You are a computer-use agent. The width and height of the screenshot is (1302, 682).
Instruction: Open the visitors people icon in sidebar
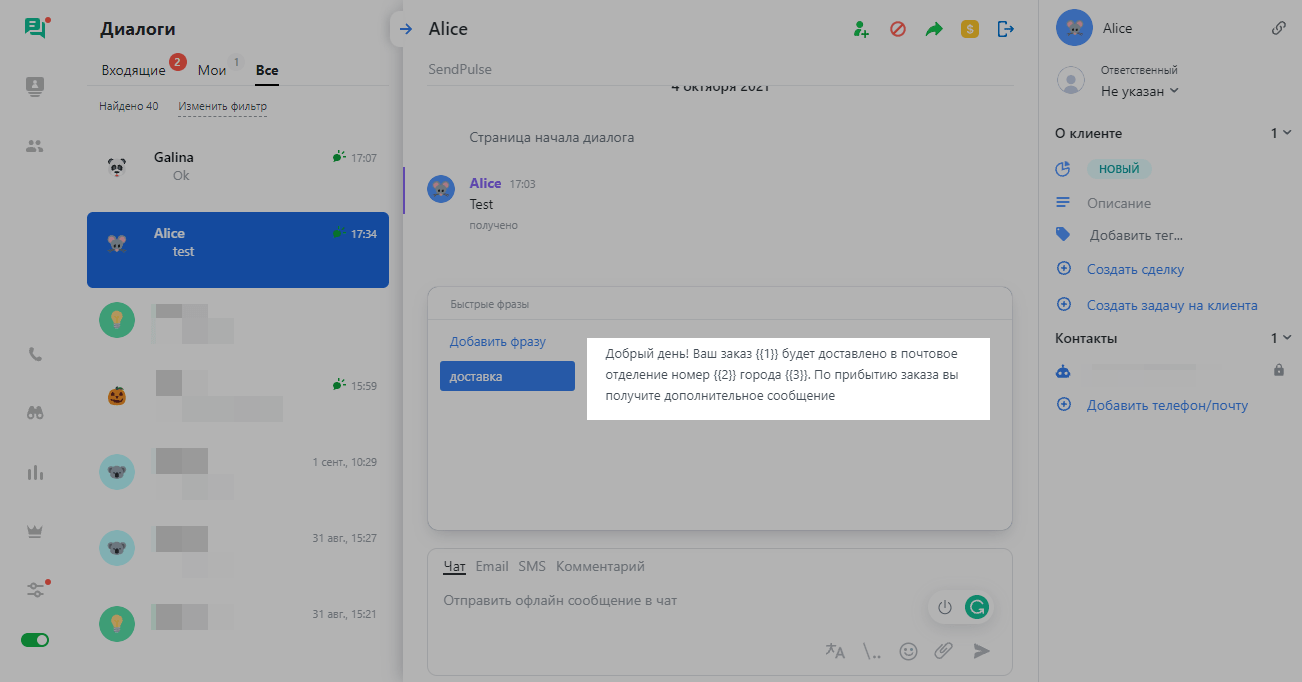(x=35, y=146)
